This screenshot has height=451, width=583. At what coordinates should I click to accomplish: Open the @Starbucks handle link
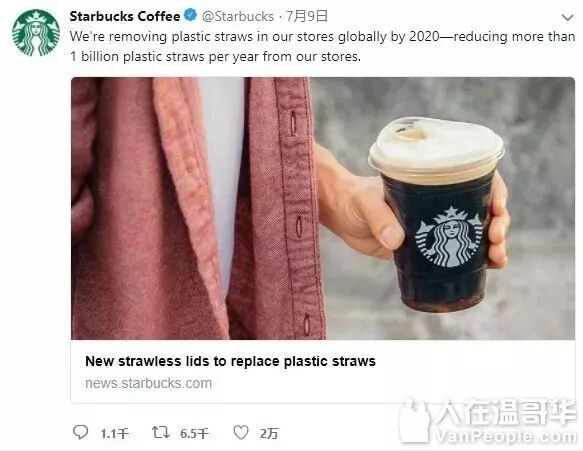(238, 16)
